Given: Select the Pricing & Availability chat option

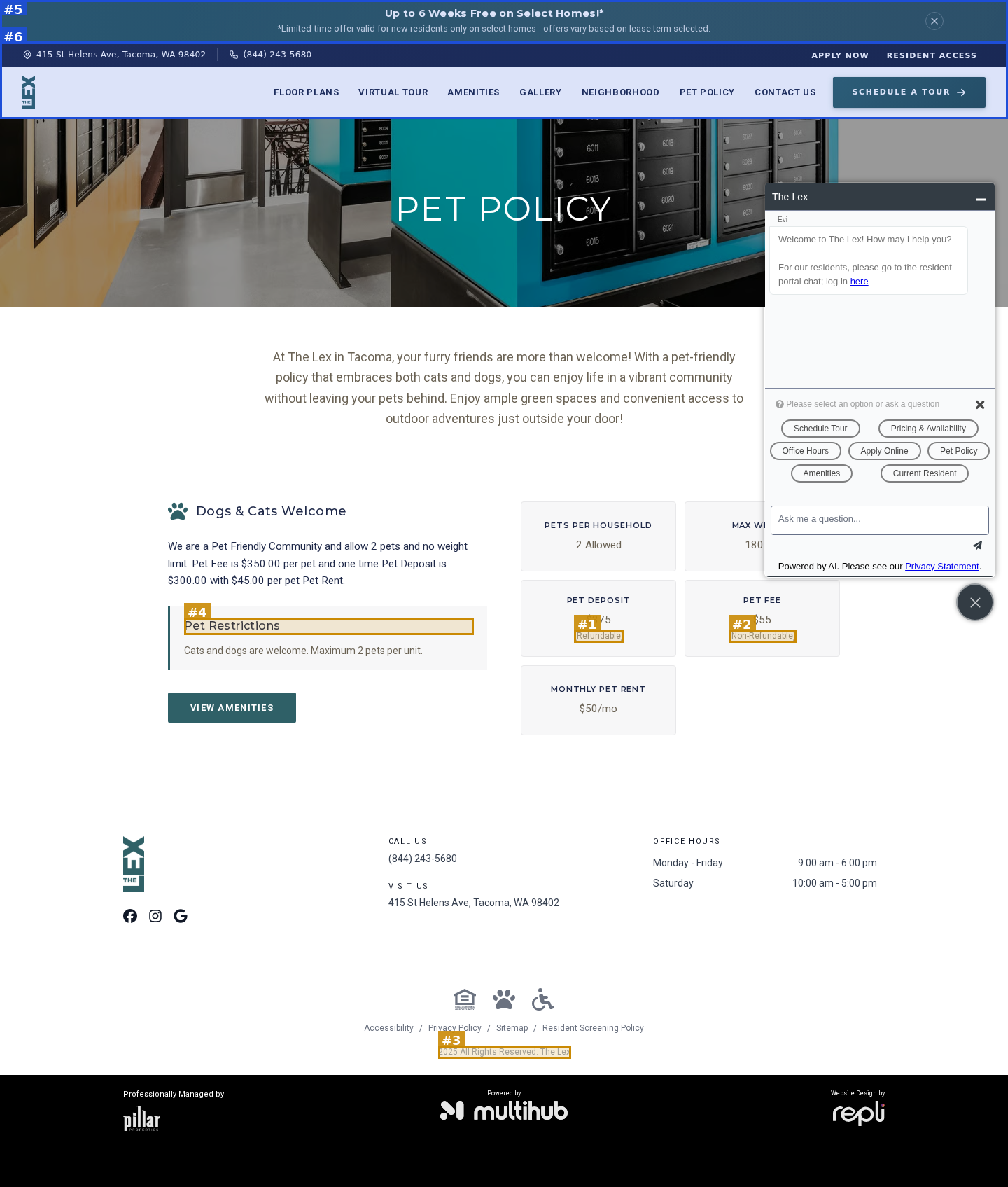Looking at the screenshot, I should 928,429.
